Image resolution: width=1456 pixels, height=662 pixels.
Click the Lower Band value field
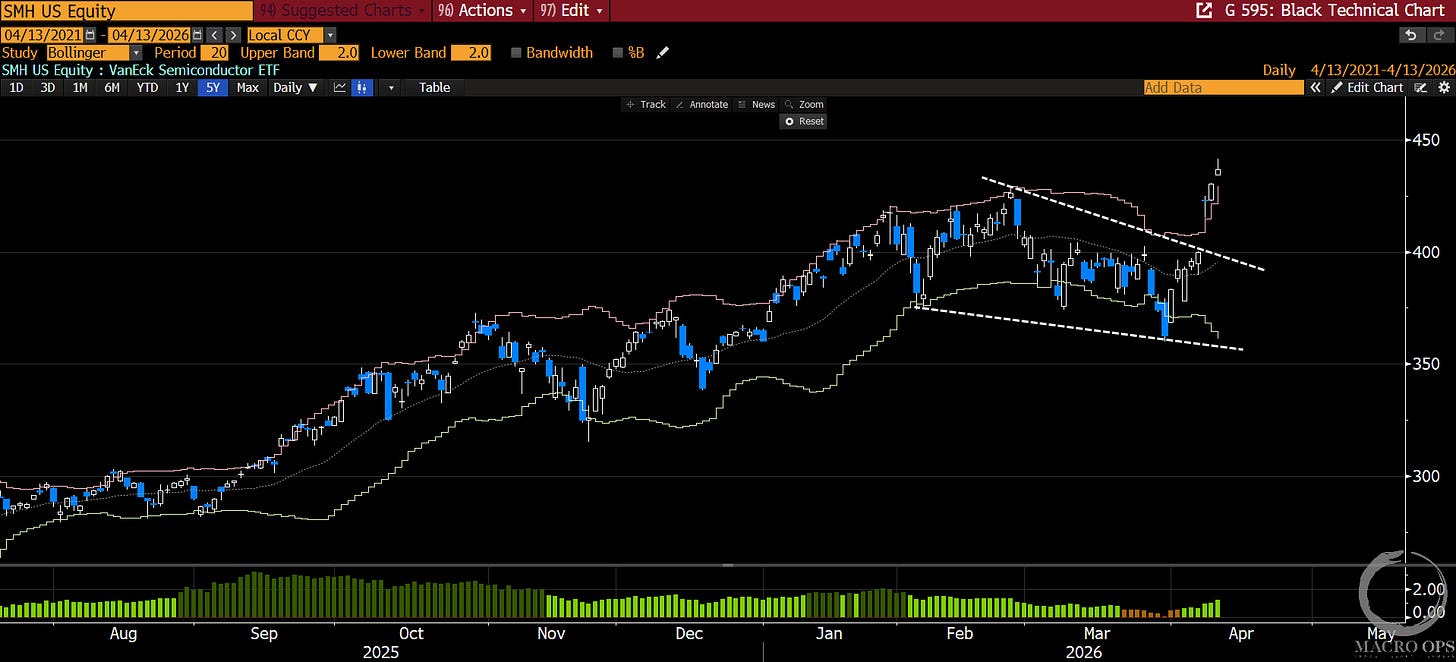click(x=471, y=53)
